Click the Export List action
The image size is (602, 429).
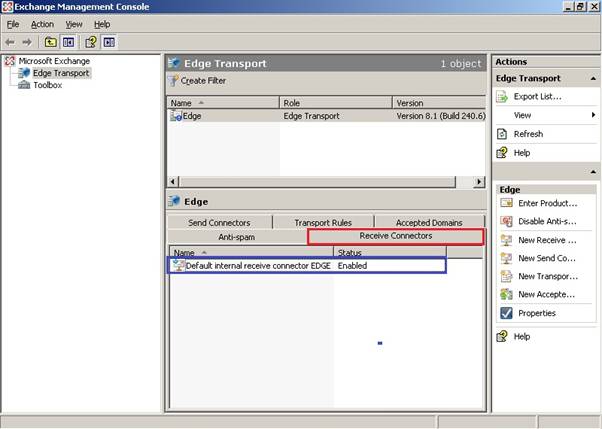538,97
